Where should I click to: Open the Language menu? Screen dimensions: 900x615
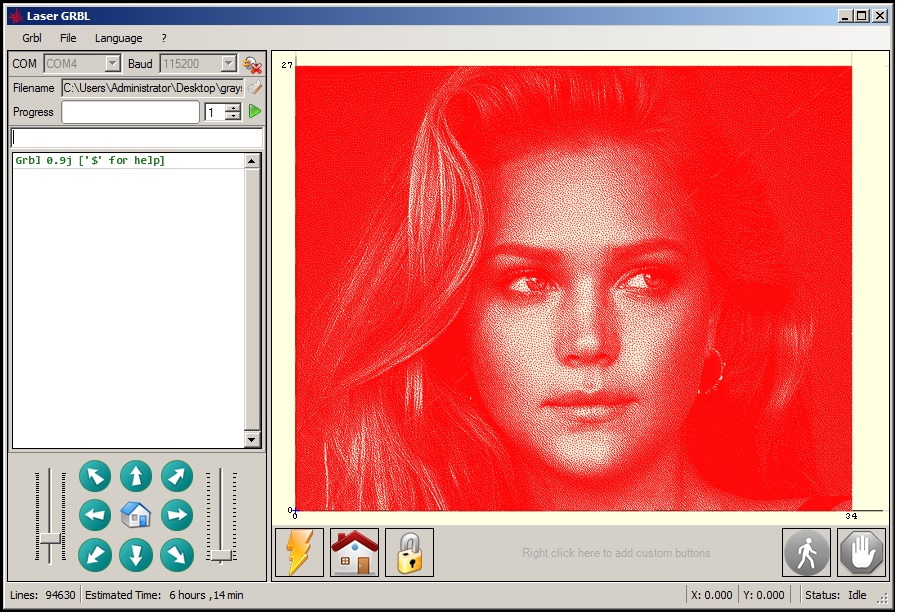point(118,38)
